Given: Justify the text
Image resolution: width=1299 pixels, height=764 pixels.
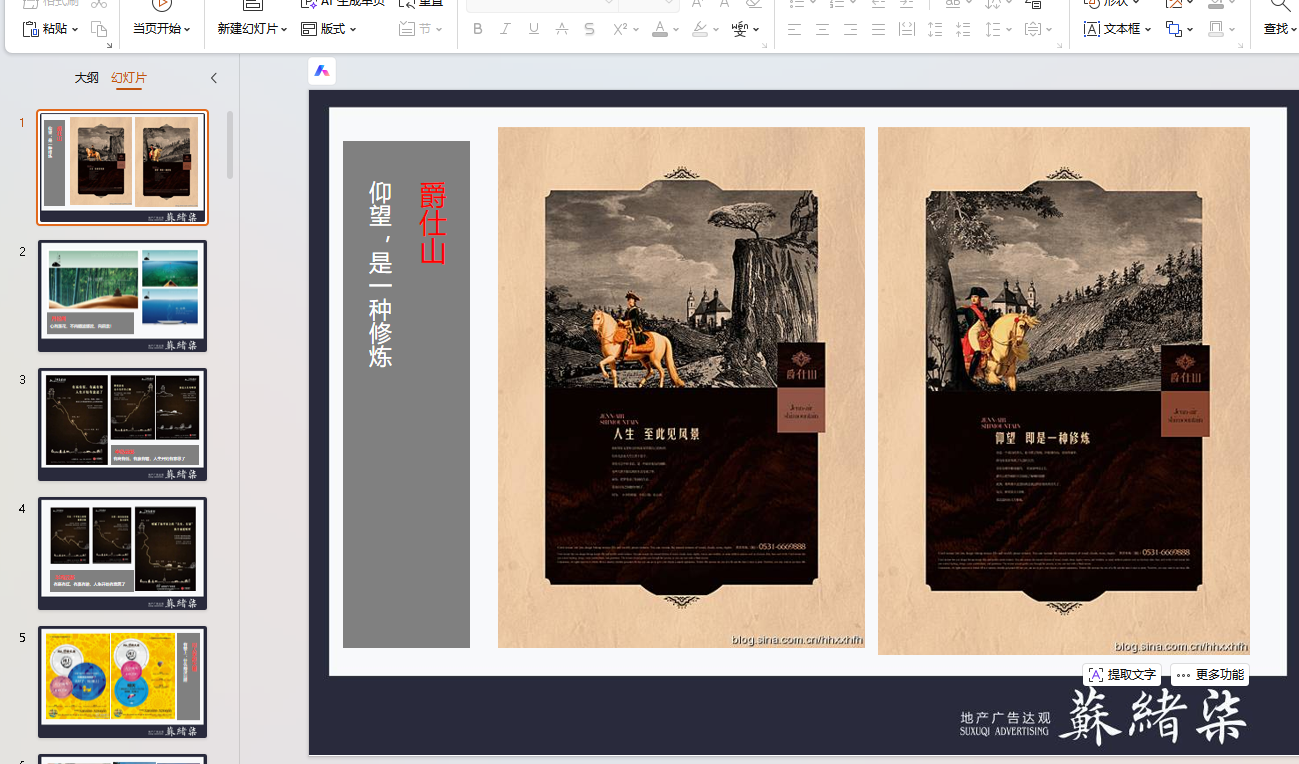Looking at the screenshot, I should [x=878, y=29].
